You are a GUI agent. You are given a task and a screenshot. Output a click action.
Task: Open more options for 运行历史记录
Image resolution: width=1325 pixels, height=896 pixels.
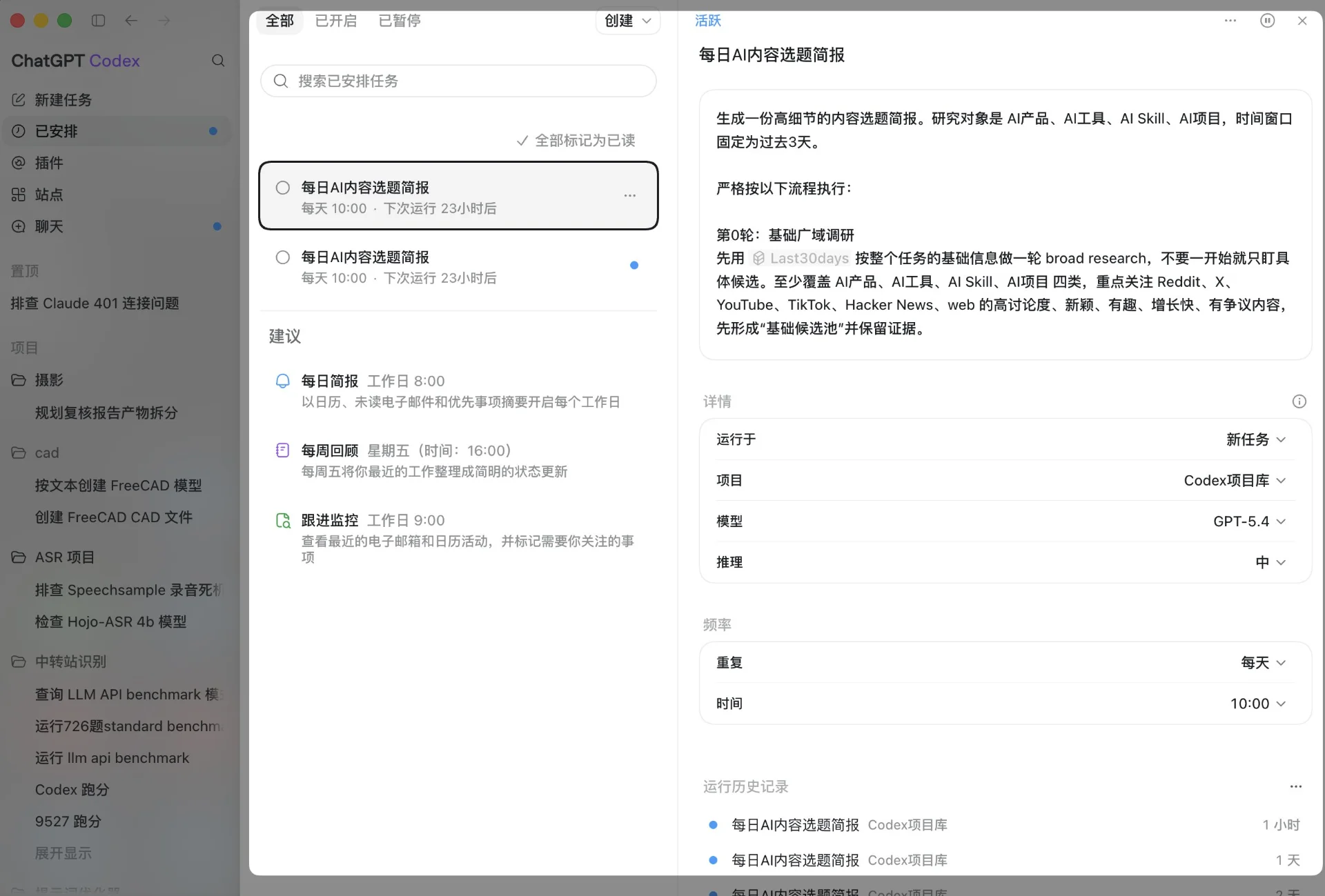click(1296, 786)
